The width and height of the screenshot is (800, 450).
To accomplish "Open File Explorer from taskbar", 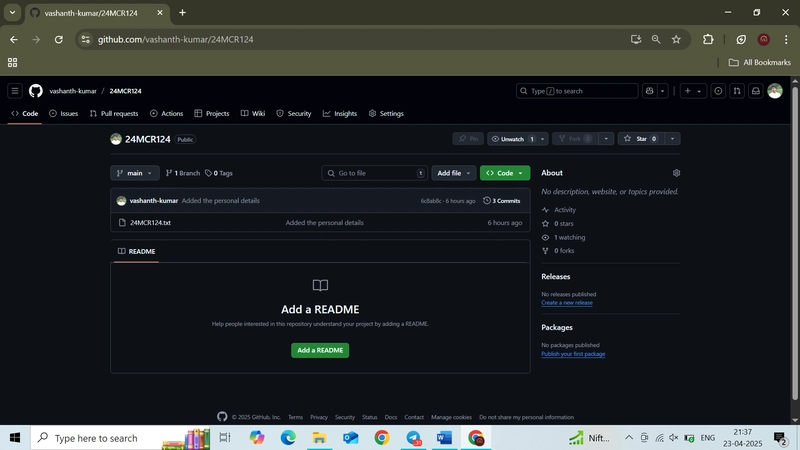I will 319,438.
